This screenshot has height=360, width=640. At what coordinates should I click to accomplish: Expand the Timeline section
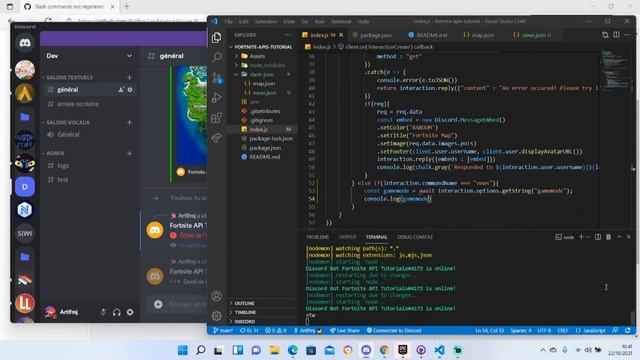[245, 312]
